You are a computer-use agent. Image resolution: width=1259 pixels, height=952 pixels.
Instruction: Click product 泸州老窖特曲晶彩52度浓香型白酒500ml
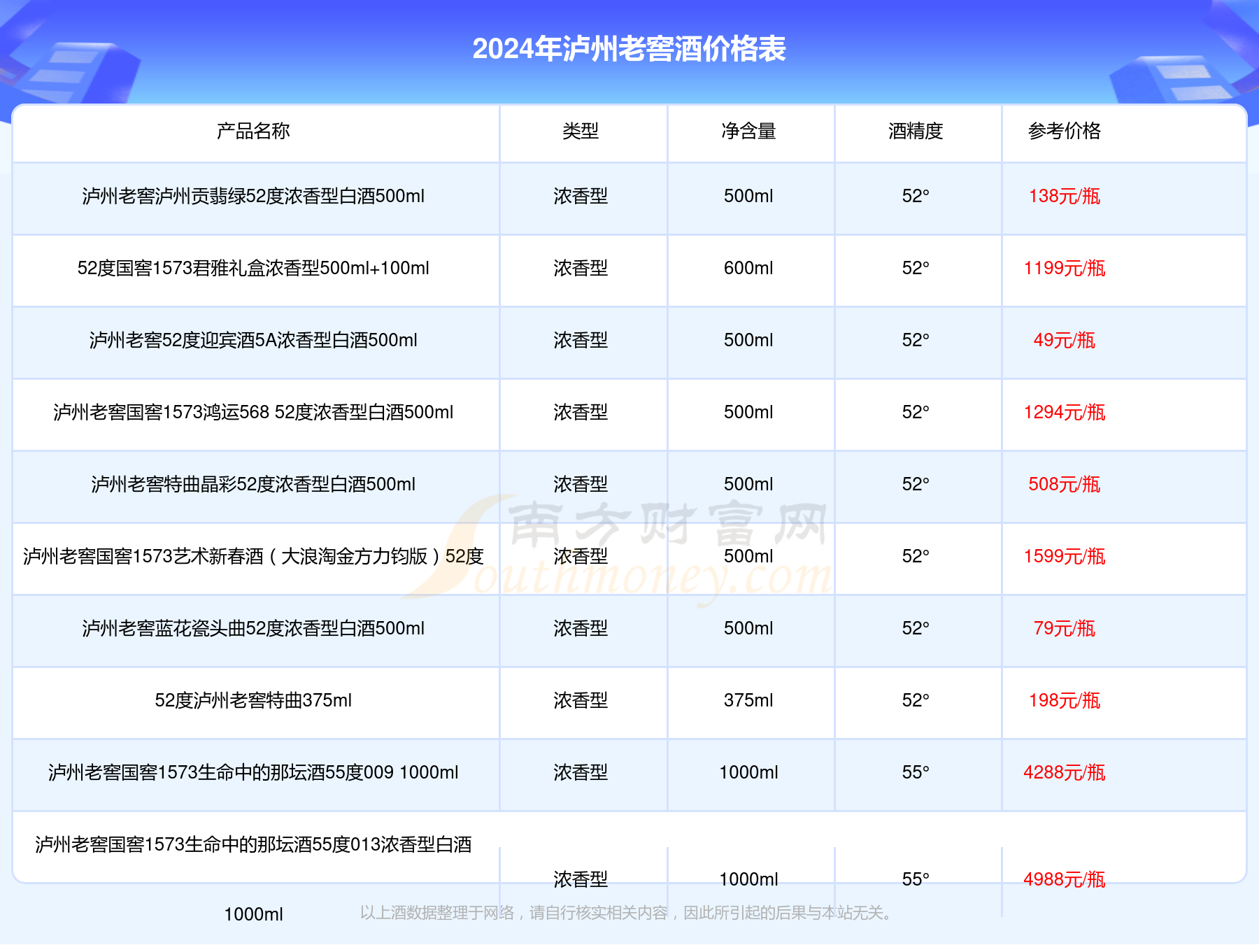point(253,485)
